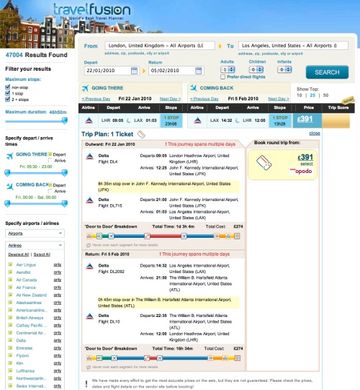This screenshot has height=390, width=360.
Task: Click the From location input field
Action: click(160, 45)
